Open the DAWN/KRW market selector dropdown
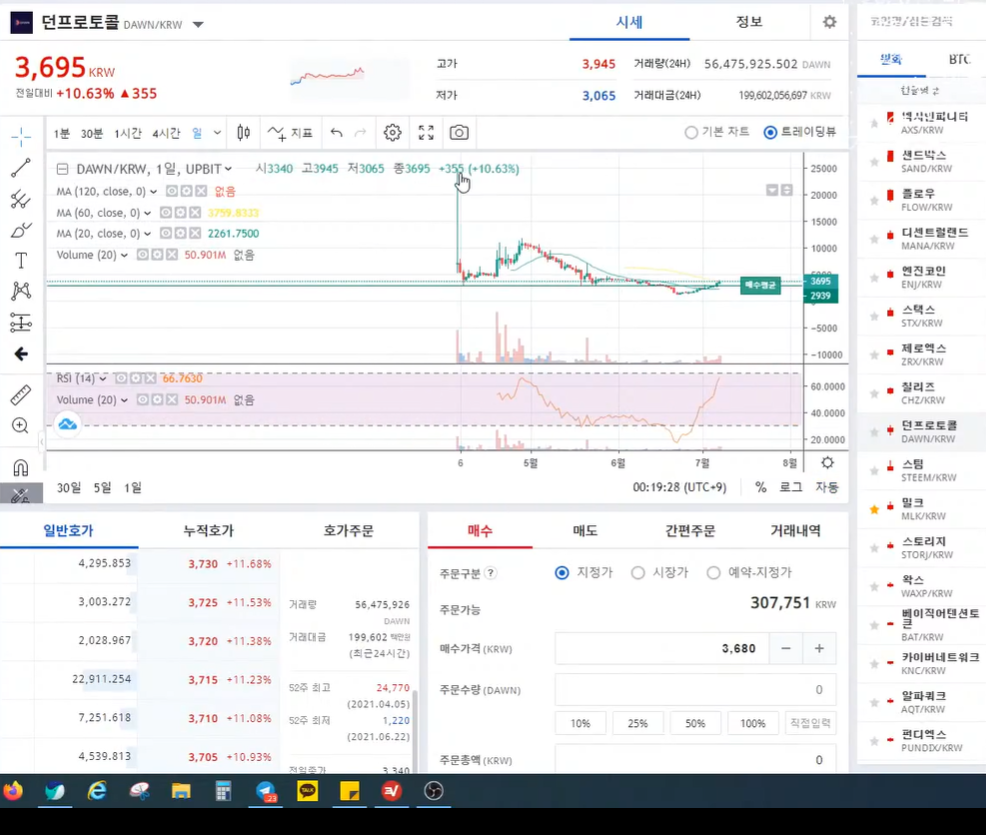Screen dimensions: 986x835 tap(198, 25)
